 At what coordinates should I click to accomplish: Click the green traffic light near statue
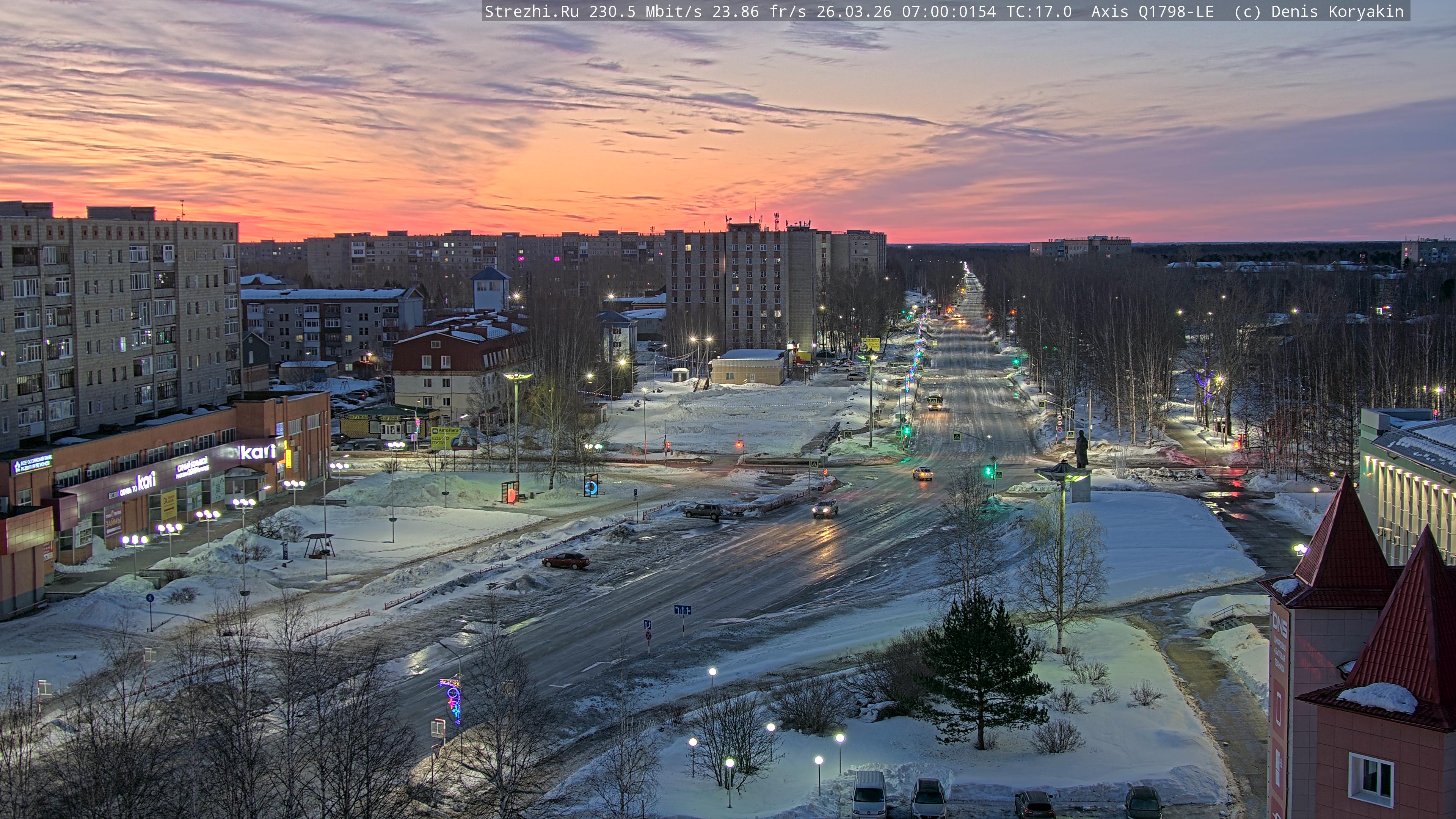coord(988,470)
